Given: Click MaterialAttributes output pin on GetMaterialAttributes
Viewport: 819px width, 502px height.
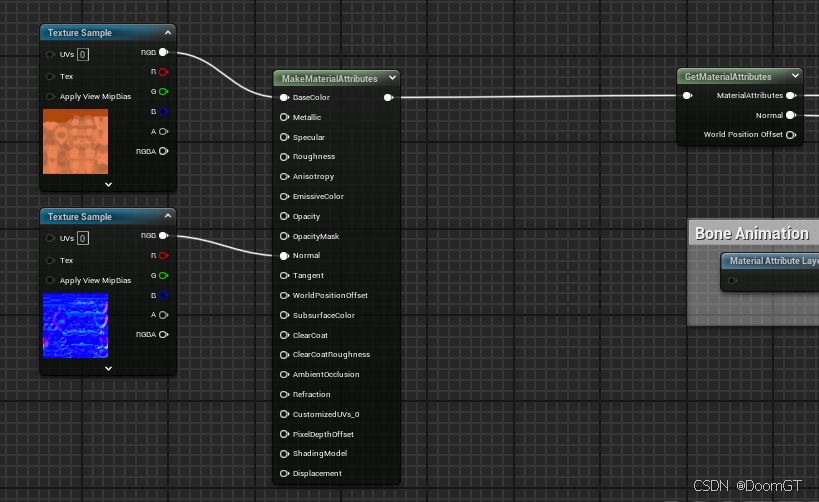Looking at the screenshot, I should click(x=791, y=96).
